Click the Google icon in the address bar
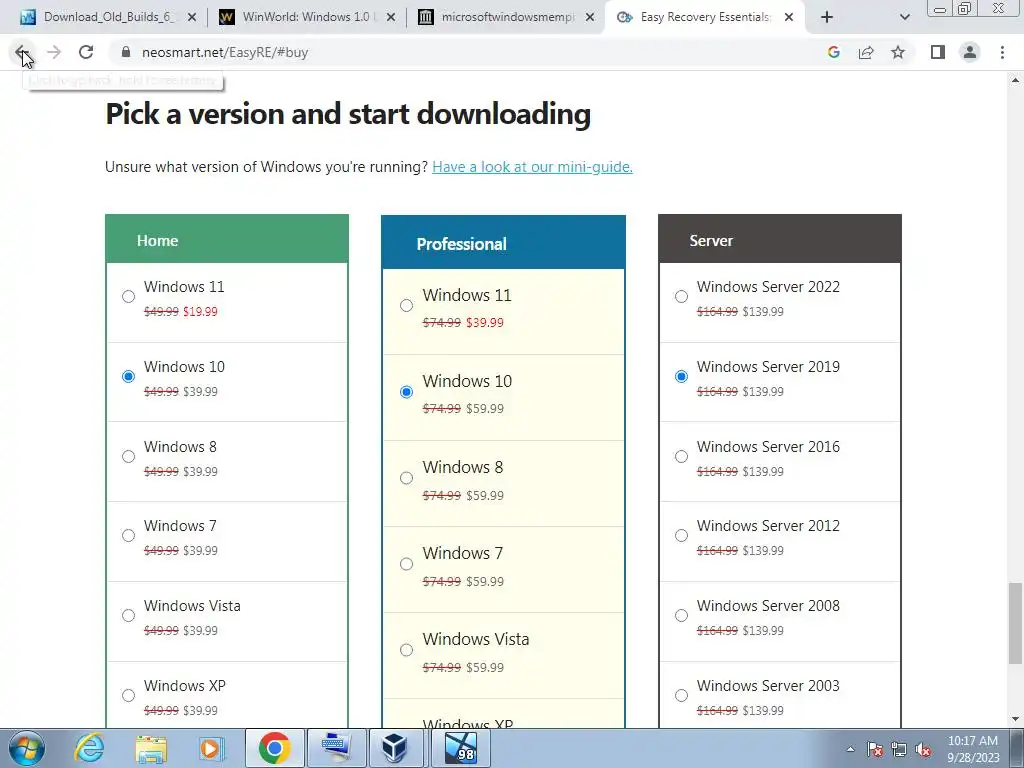 click(833, 52)
